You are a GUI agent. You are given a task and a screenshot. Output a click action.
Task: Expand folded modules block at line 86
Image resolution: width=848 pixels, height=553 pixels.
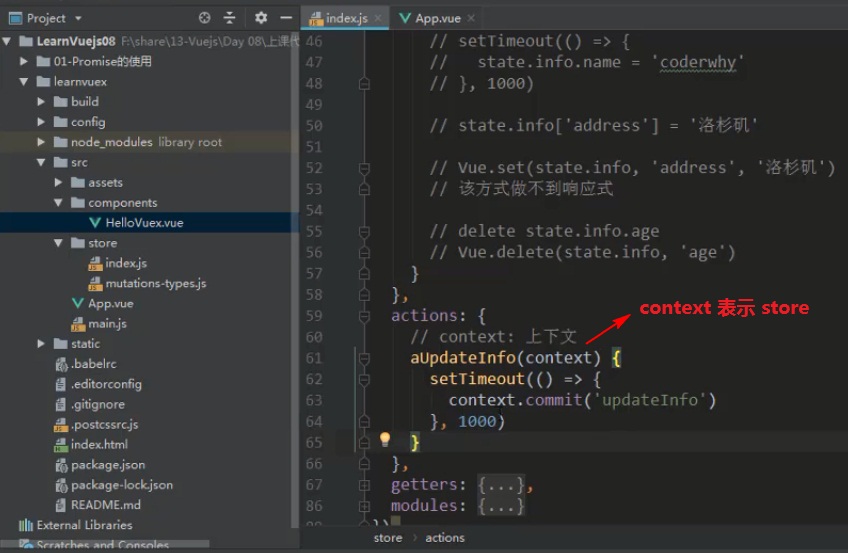click(365, 506)
